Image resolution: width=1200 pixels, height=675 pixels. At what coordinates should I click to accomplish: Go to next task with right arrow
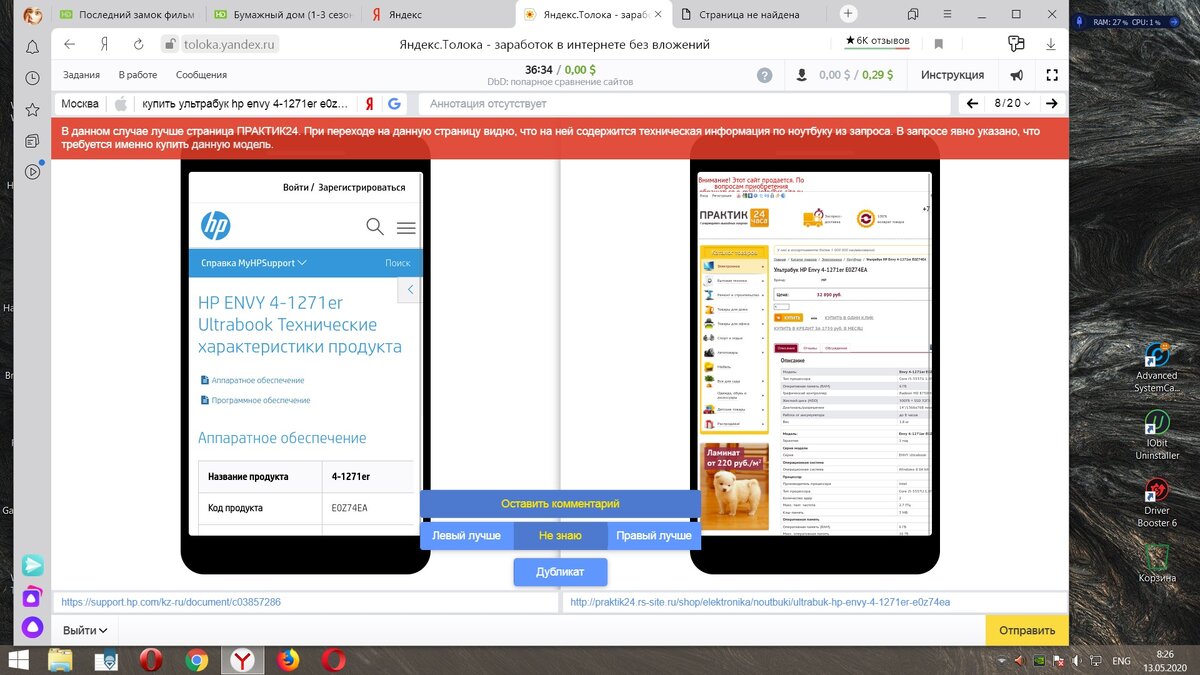(x=1050, y=104)
